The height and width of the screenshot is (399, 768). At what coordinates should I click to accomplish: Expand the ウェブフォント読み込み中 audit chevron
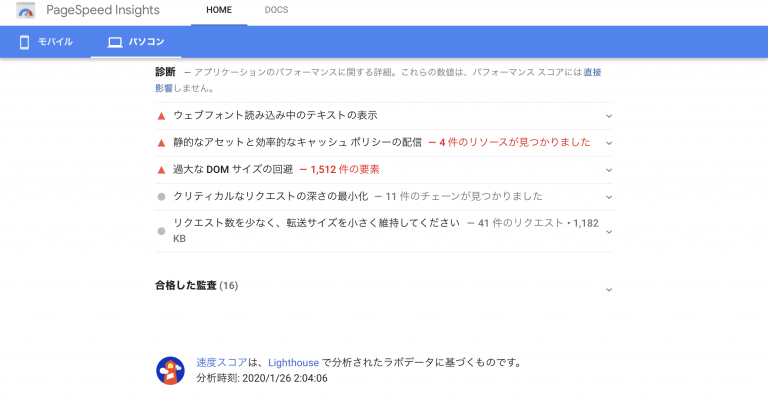point(609,116)
